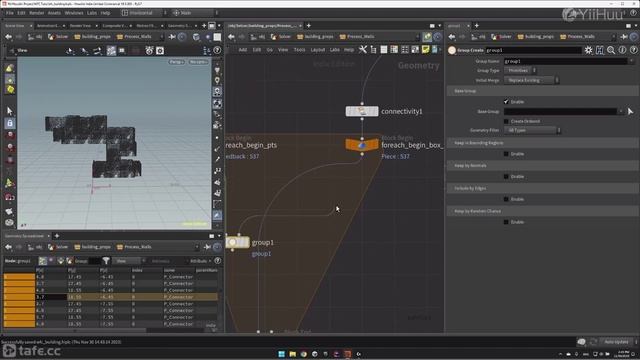Open the viewport Persp camera menu
Viewport: 640px width, 360px height.
176,62
